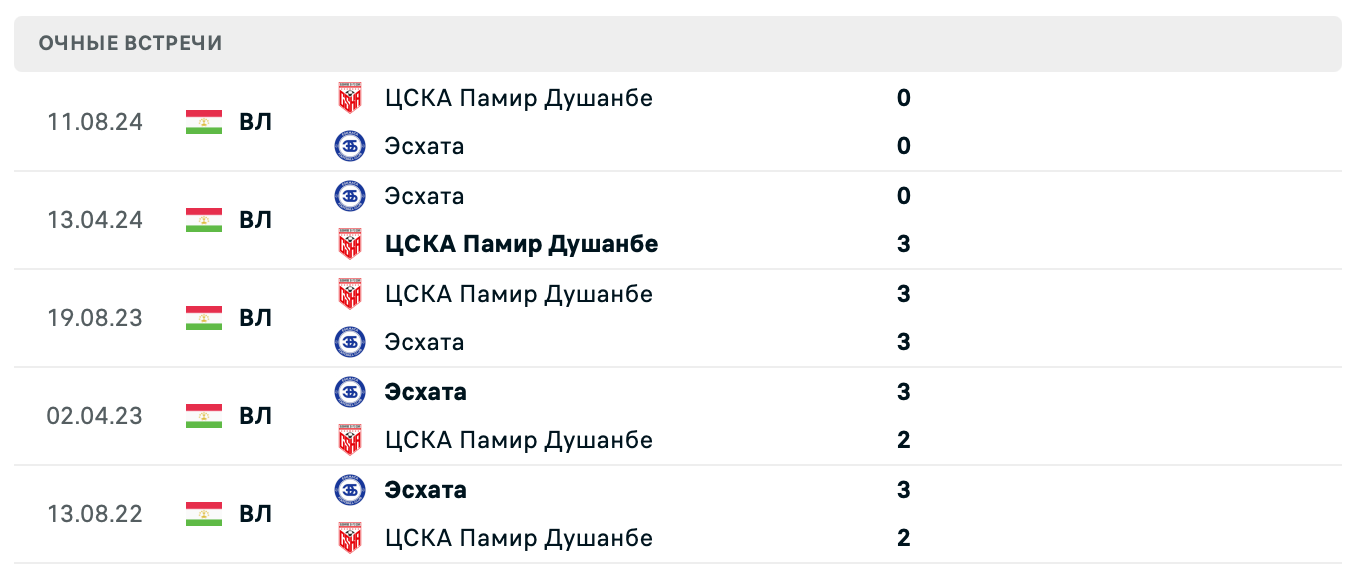Click CSKA Pamir crest in 11.08.24 match
This screenshot has height=578, width=1356.
tap(349, 98)
